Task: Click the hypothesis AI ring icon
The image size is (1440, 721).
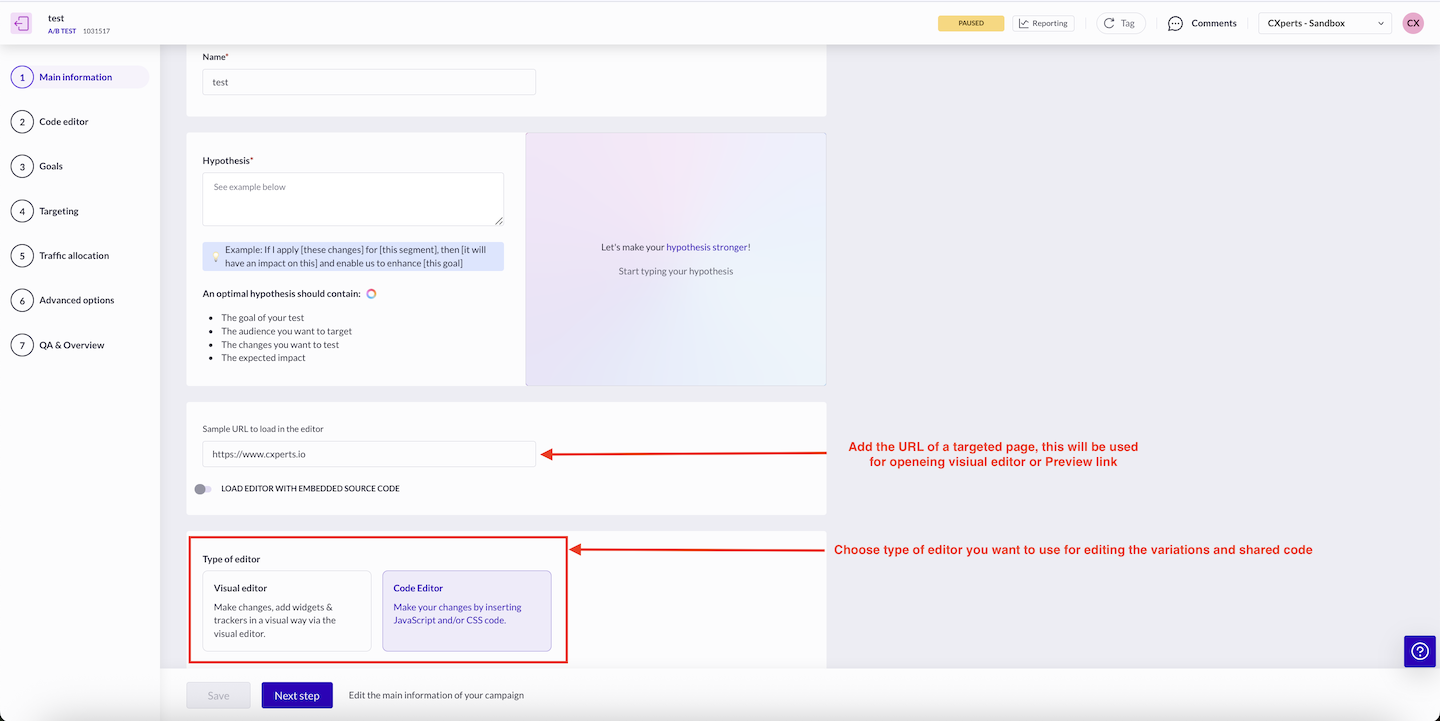Action: click(x=371, y=294)
